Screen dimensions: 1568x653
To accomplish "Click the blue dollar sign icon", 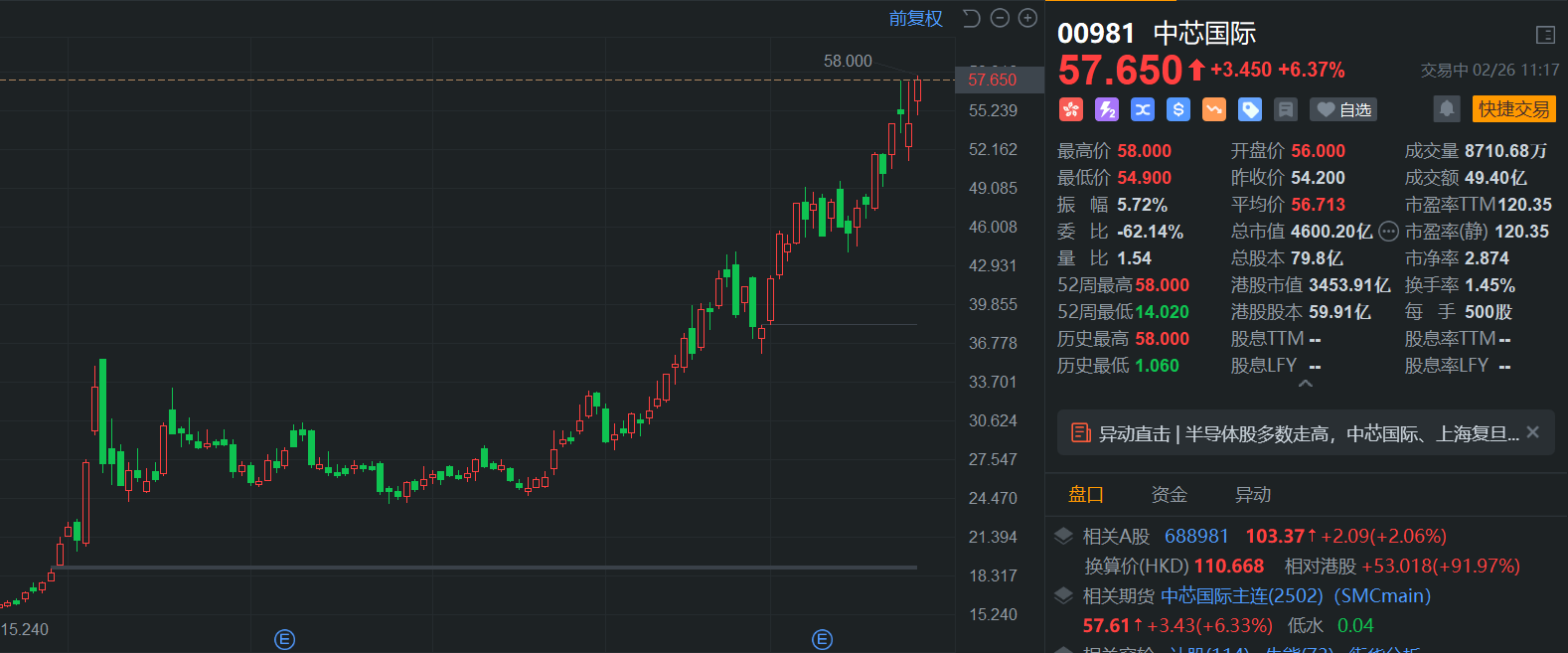I will [x=1178, y=109].
